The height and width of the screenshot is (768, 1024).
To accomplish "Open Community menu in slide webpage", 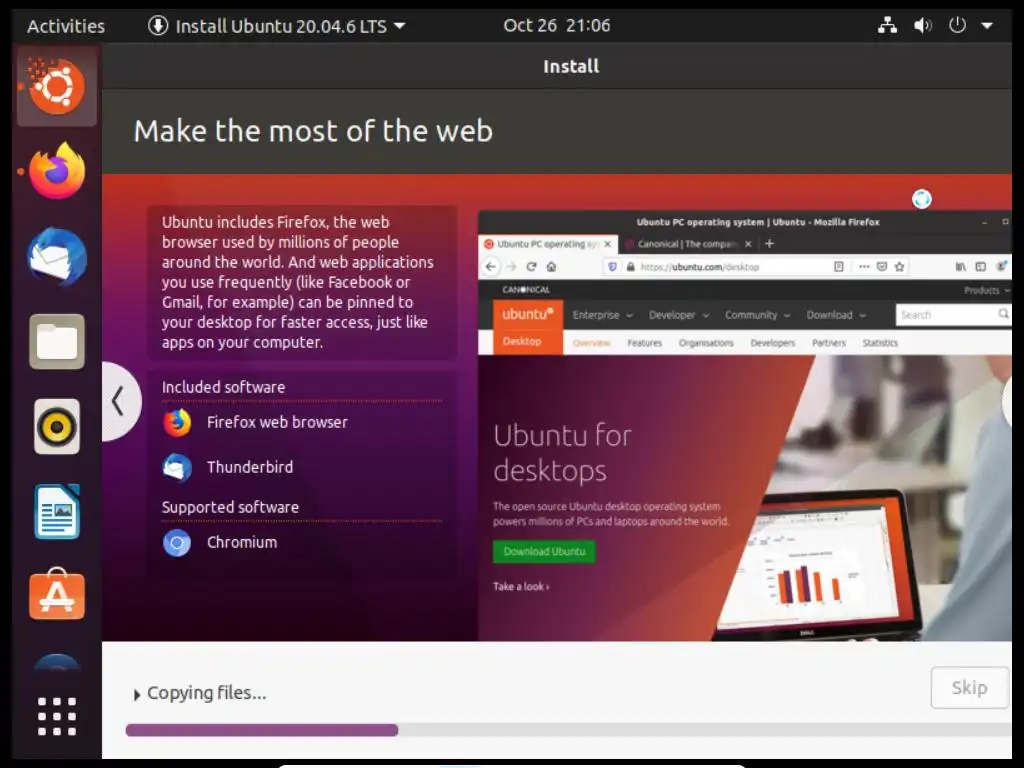I will click(757, 315).
